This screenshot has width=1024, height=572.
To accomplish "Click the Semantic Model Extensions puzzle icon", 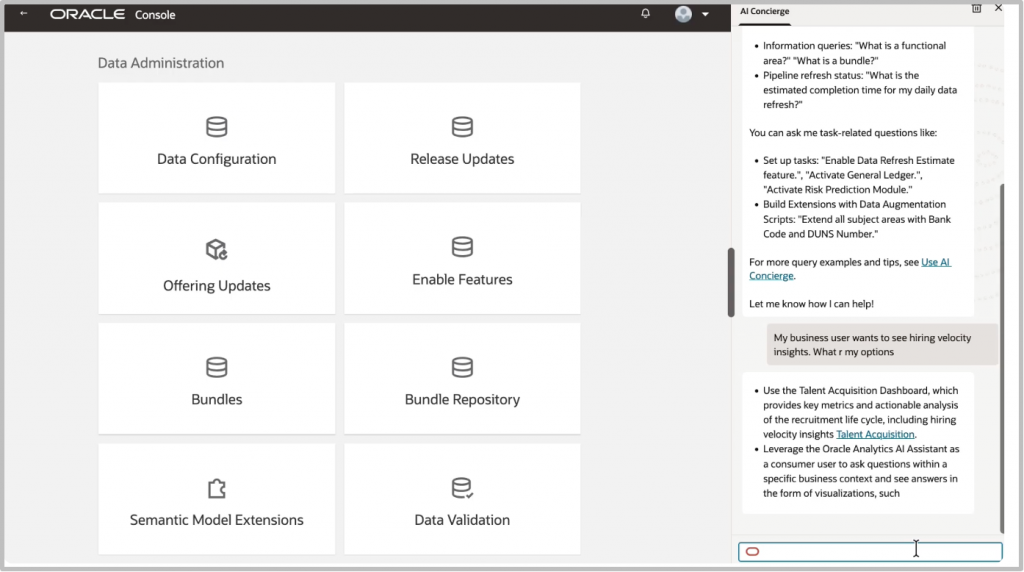I will coord(216,488).
